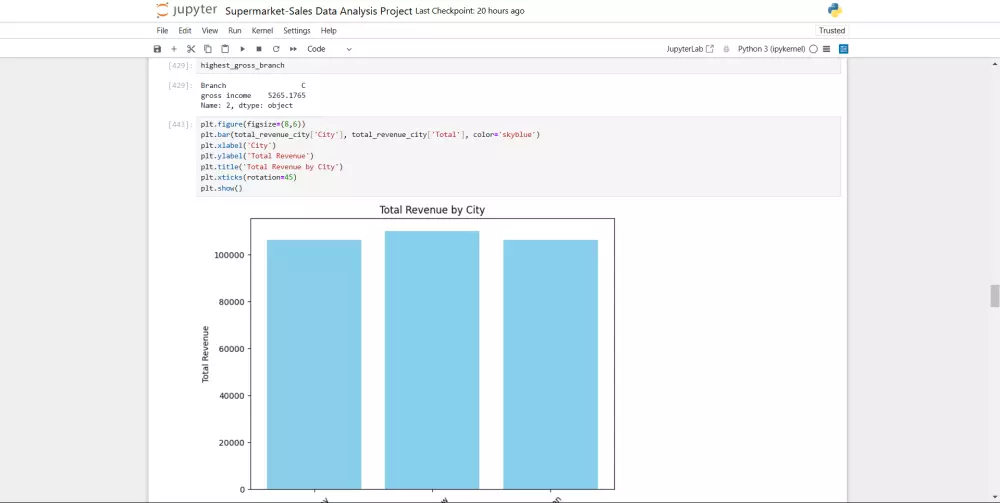Image resolution: width=1000 pixels, height=503 pixels.
Task: Click the 'Name: 2, dtype: object' output line
Action: click(x=246, y=106)
